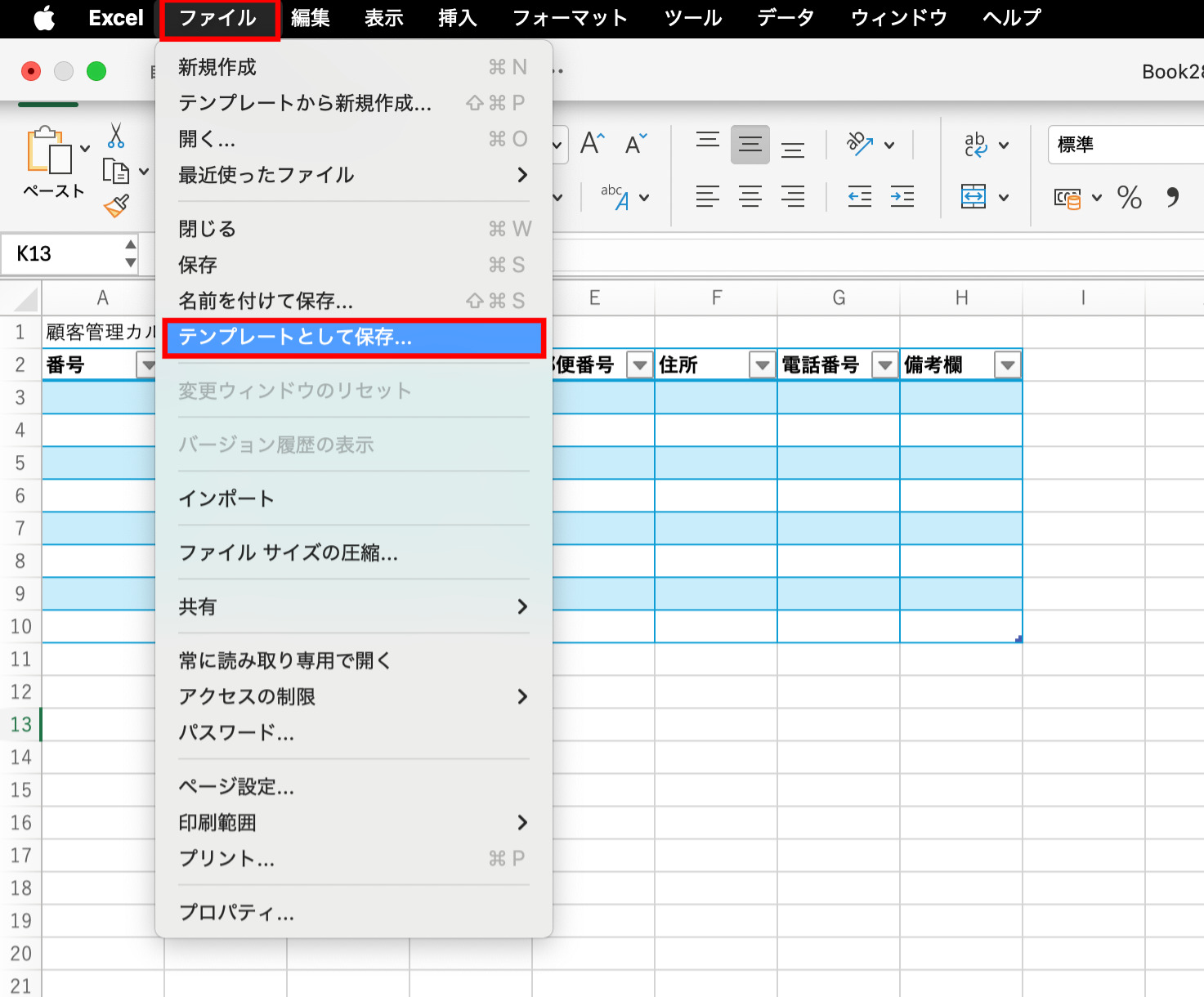Click the scissors Cut icon
The image size is (1204, 997).
(116, 136)
